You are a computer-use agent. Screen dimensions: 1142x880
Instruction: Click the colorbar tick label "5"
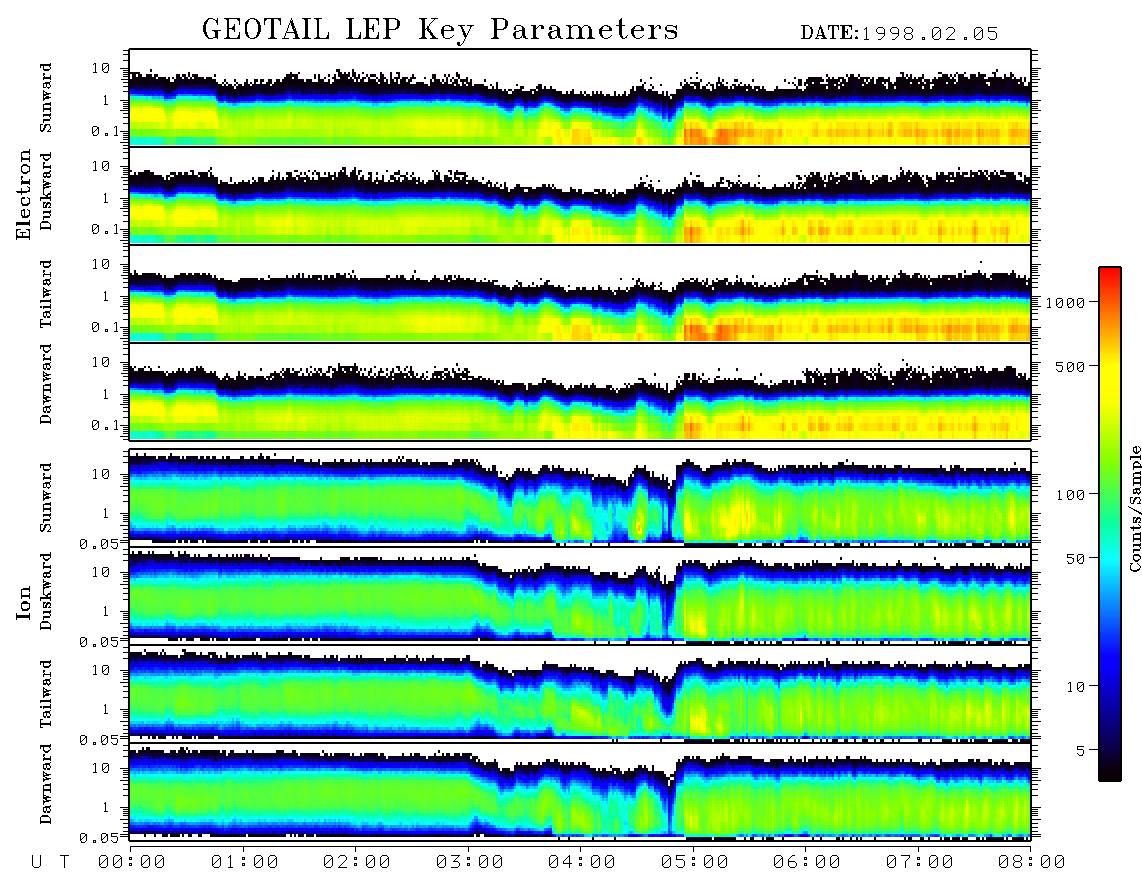click(1081, 751)
